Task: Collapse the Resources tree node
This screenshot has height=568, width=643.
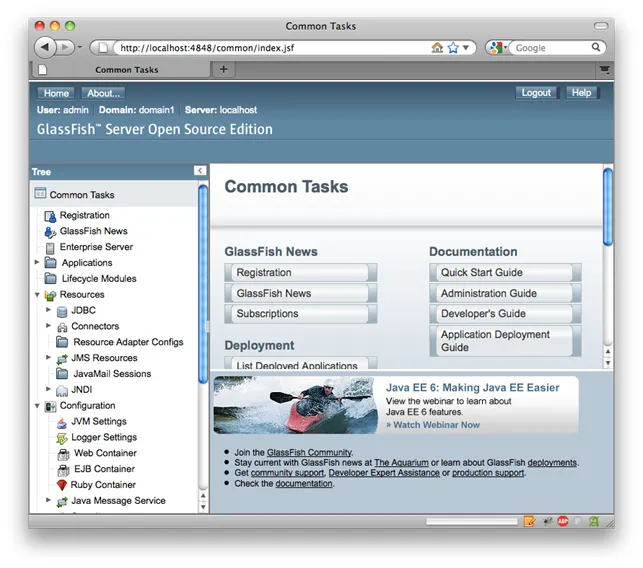Action: 37,295
